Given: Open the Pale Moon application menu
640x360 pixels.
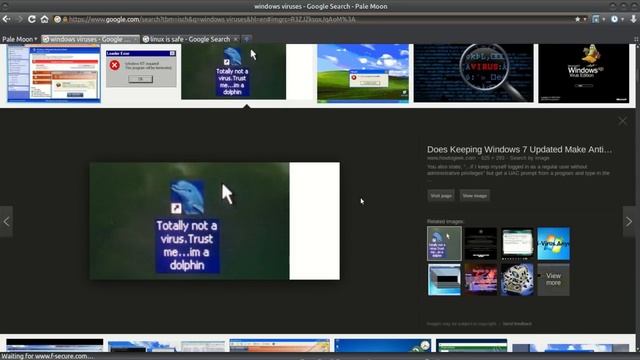Looking at the screenshot, I should pyautogui.click(x=19, y=39).
